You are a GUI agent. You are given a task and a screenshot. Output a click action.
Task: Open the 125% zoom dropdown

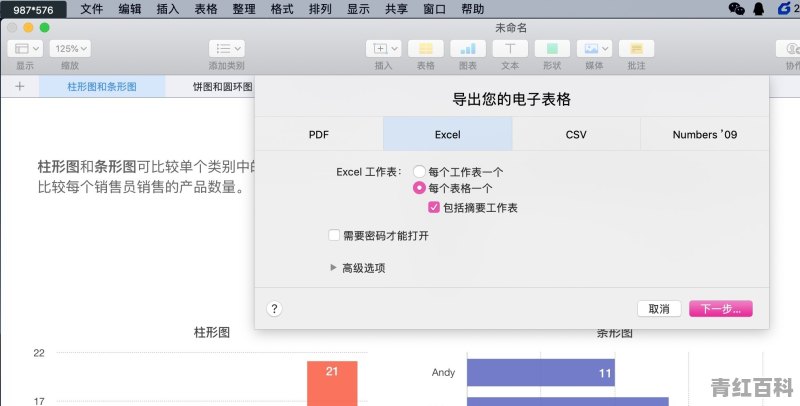(x=70, y=48)
